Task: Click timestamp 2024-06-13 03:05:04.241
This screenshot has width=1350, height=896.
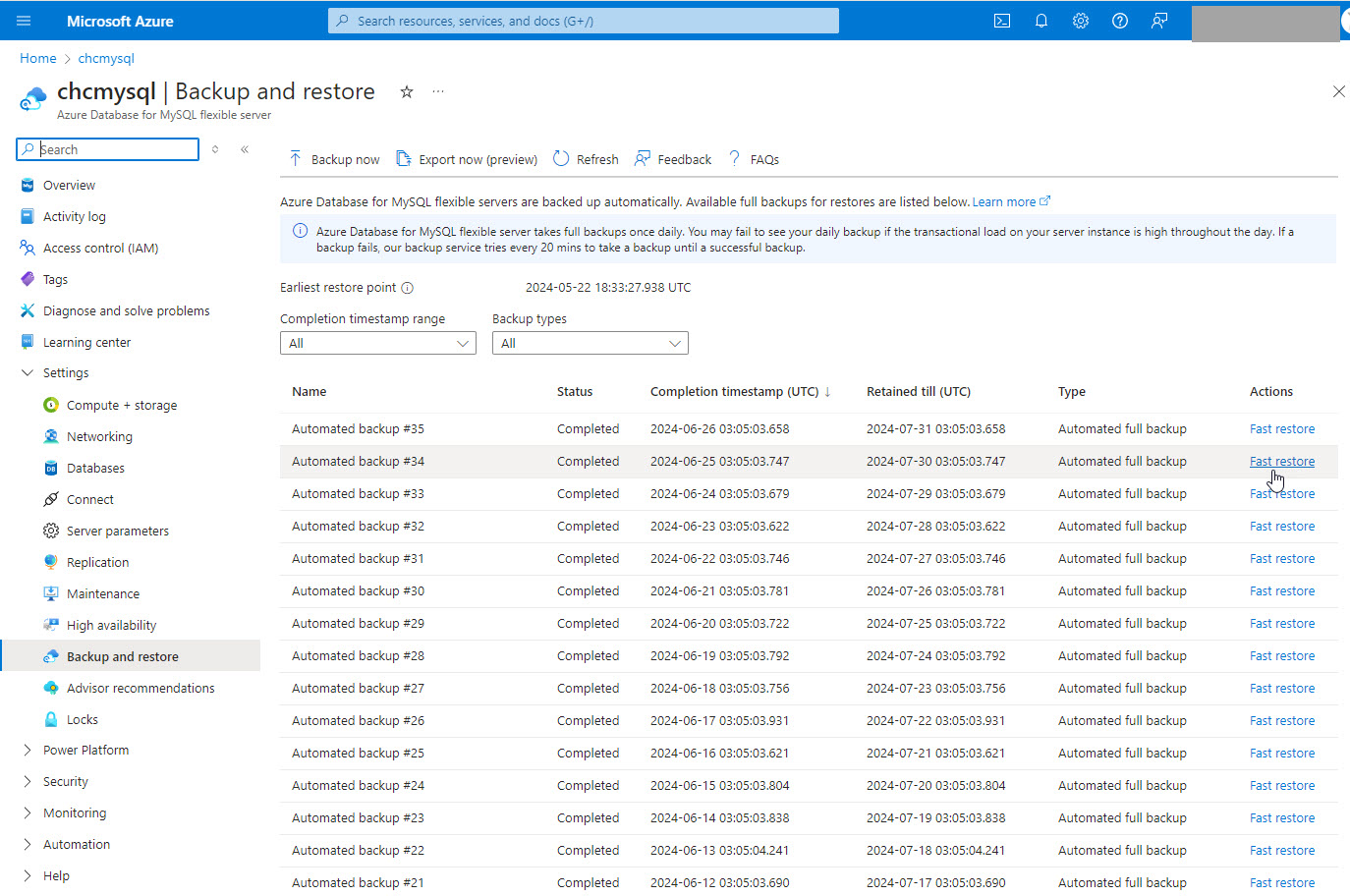Action: [x=719, y=851]
